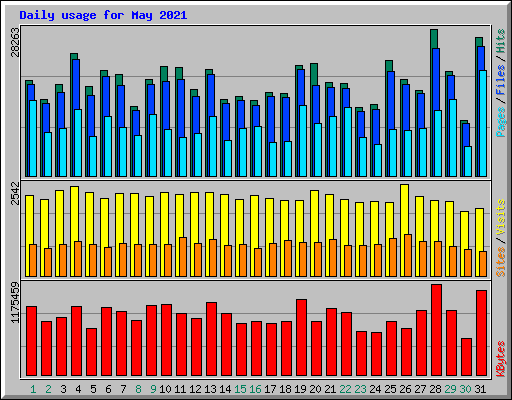This screenshot has width=512, height=400.
Task: Click day 12 on the x-axis
Action: point(195,389)
